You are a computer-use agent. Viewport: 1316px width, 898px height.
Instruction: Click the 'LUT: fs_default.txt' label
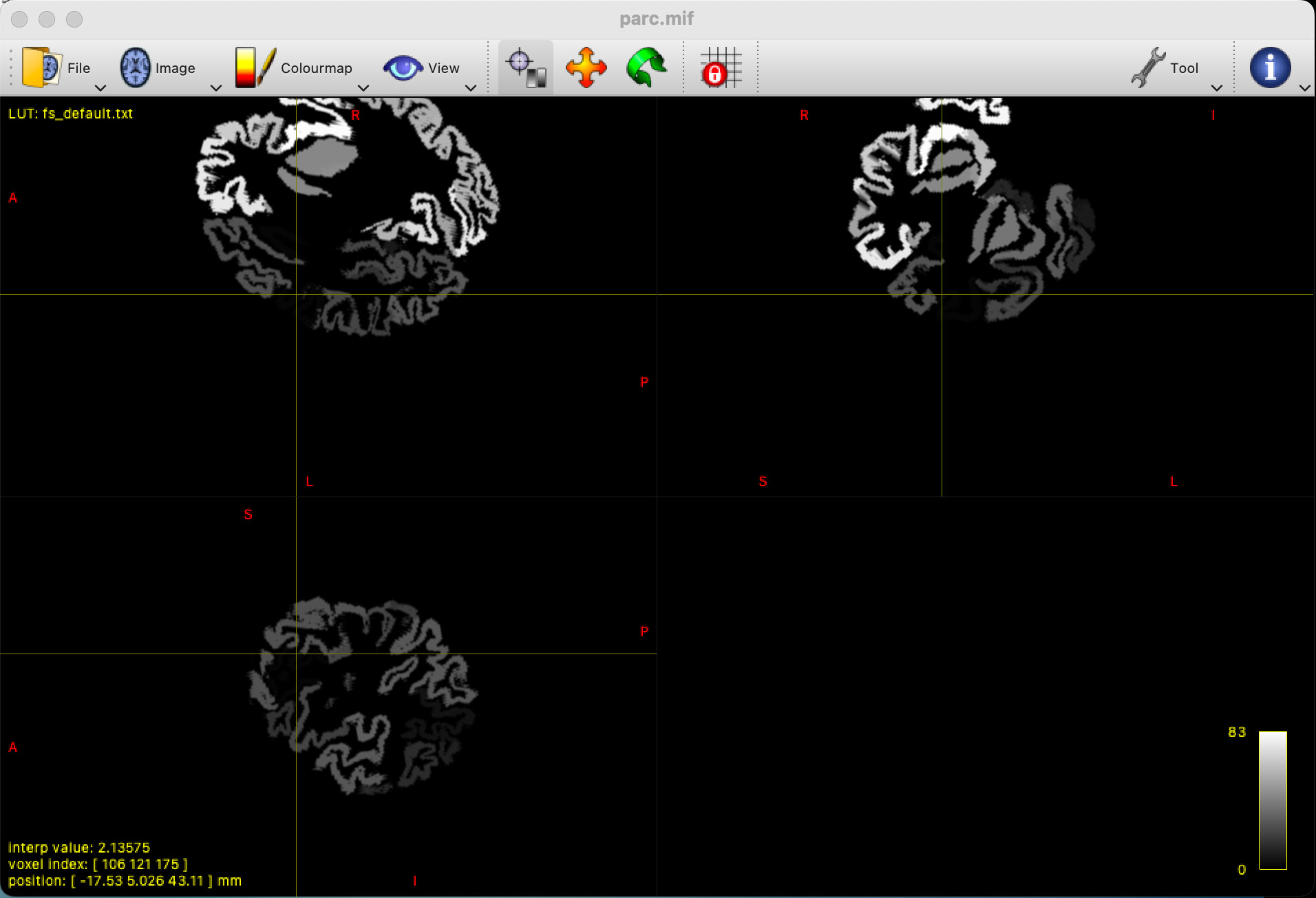pyautogui.click(x=70, y=114)
